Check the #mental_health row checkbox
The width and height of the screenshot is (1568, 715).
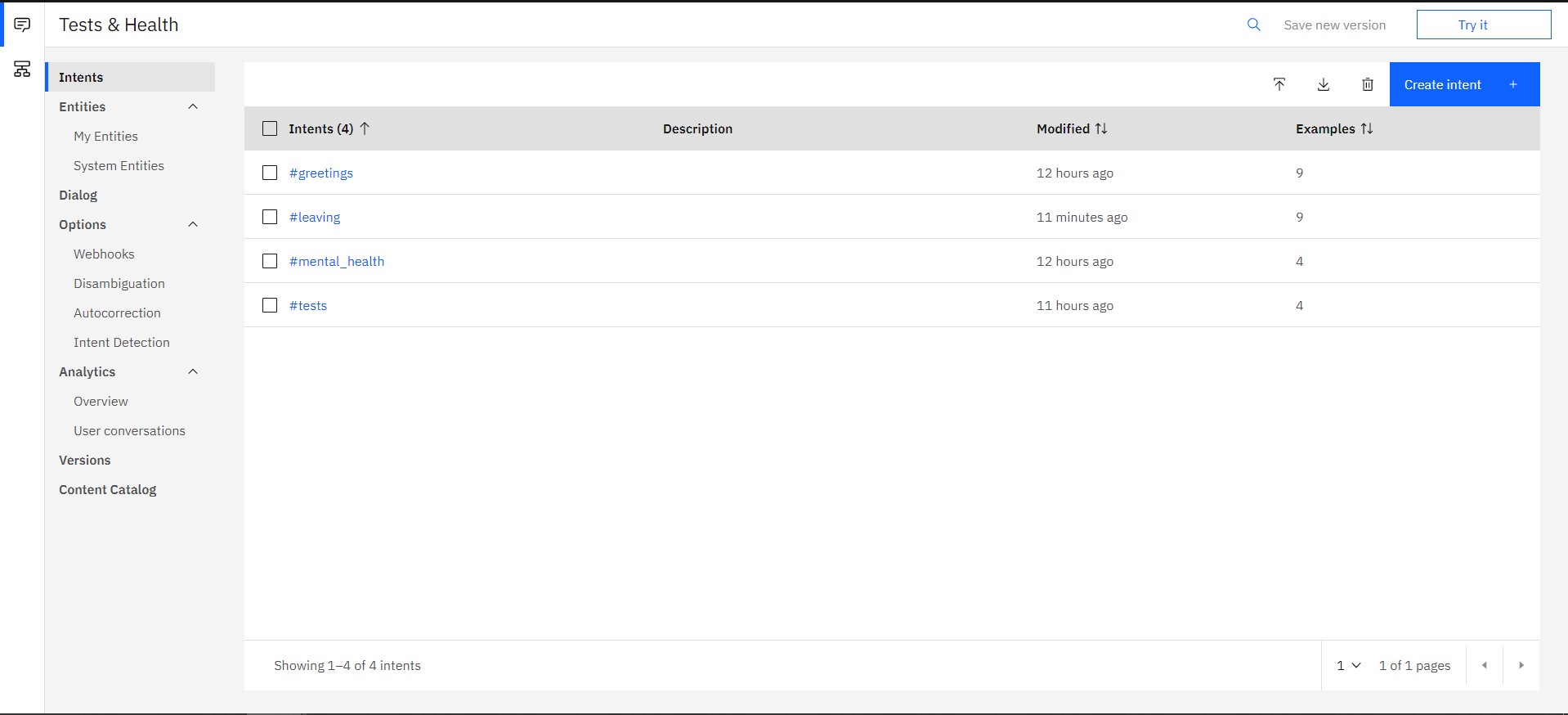pos(270,261)
